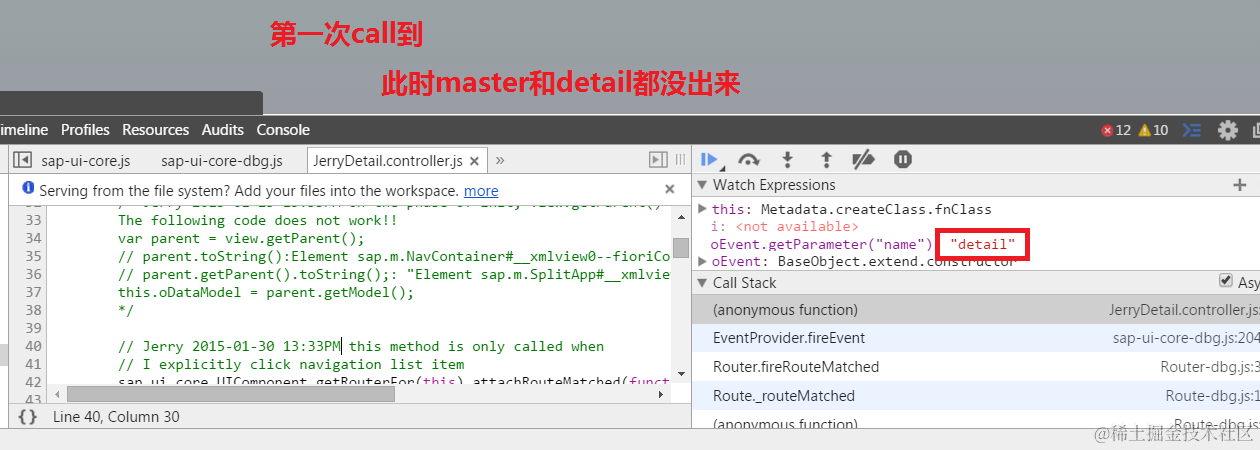Click the yellow warning count badge

click(x=1153, y=130)
